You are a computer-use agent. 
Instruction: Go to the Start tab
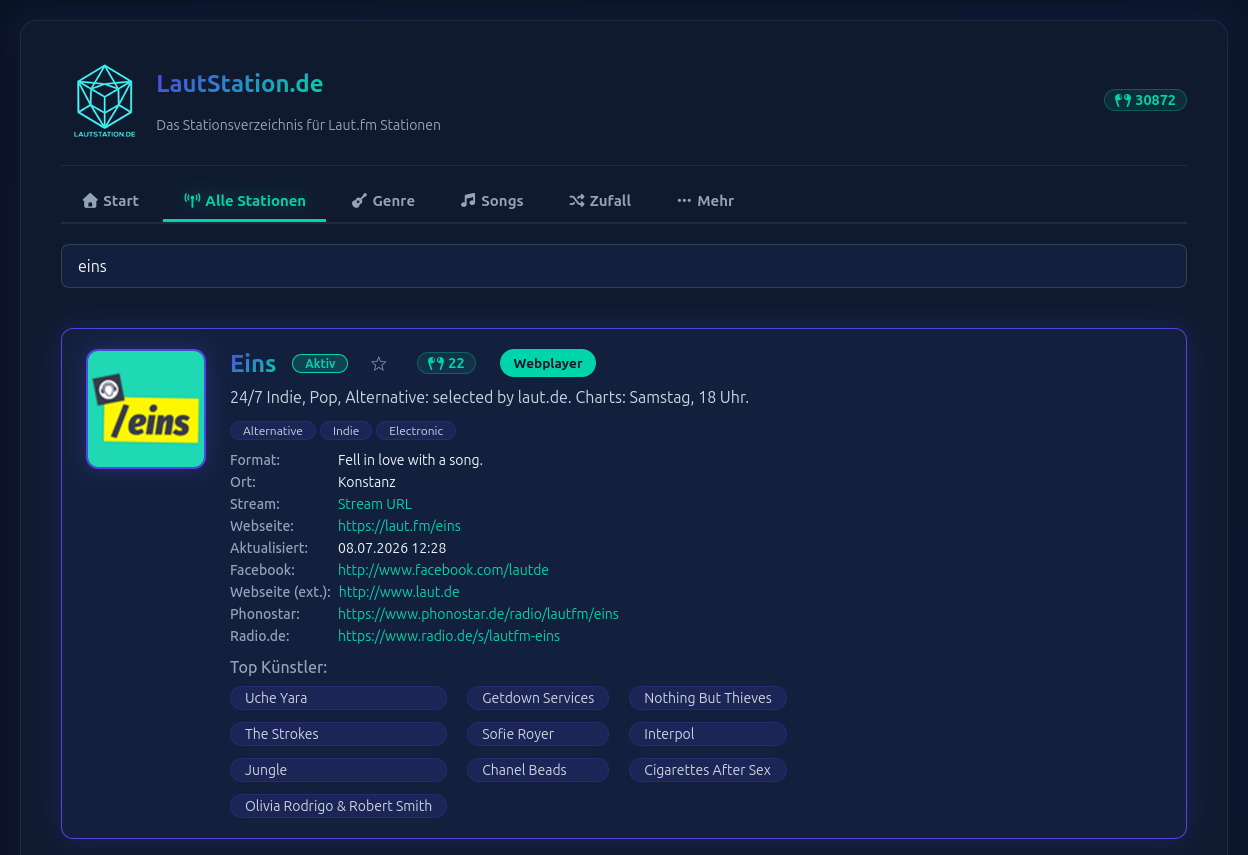point(110,201)
